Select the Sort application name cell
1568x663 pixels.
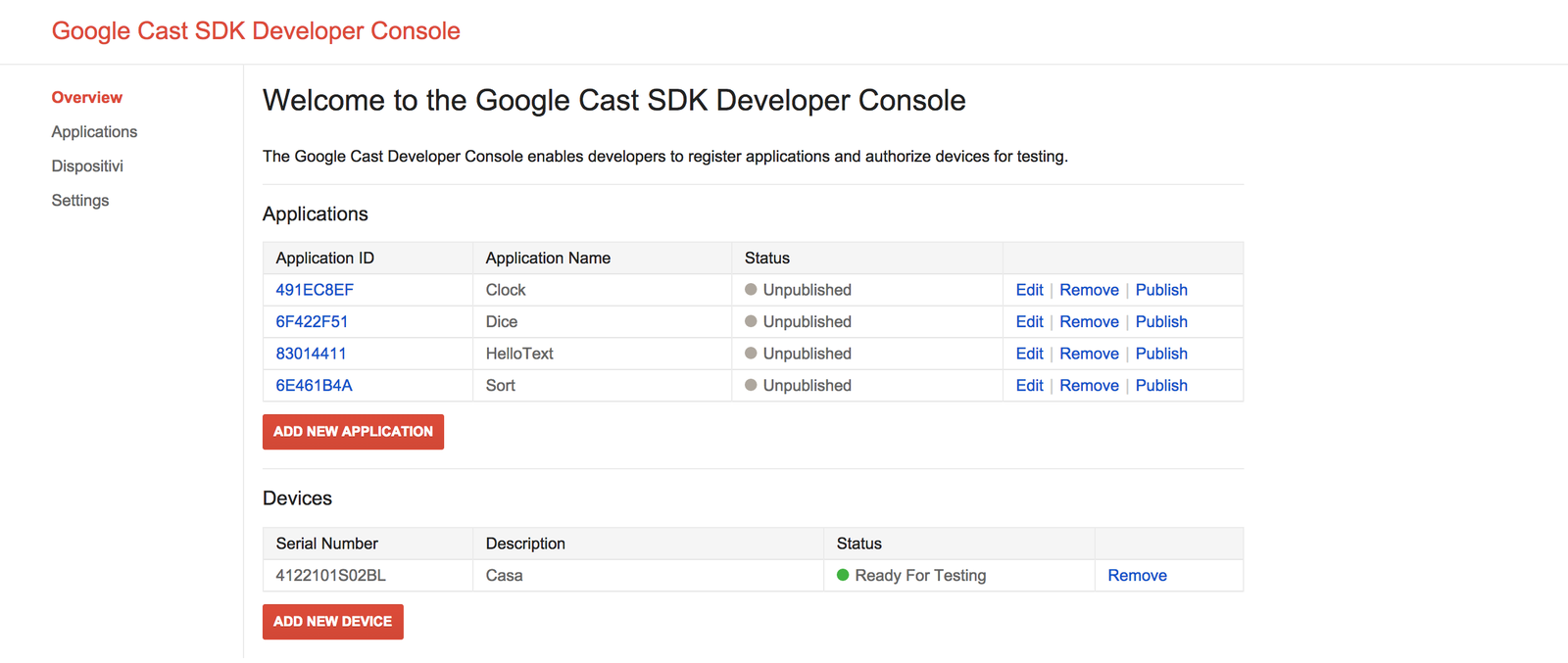pyautogui.click(x=602, y=386)
